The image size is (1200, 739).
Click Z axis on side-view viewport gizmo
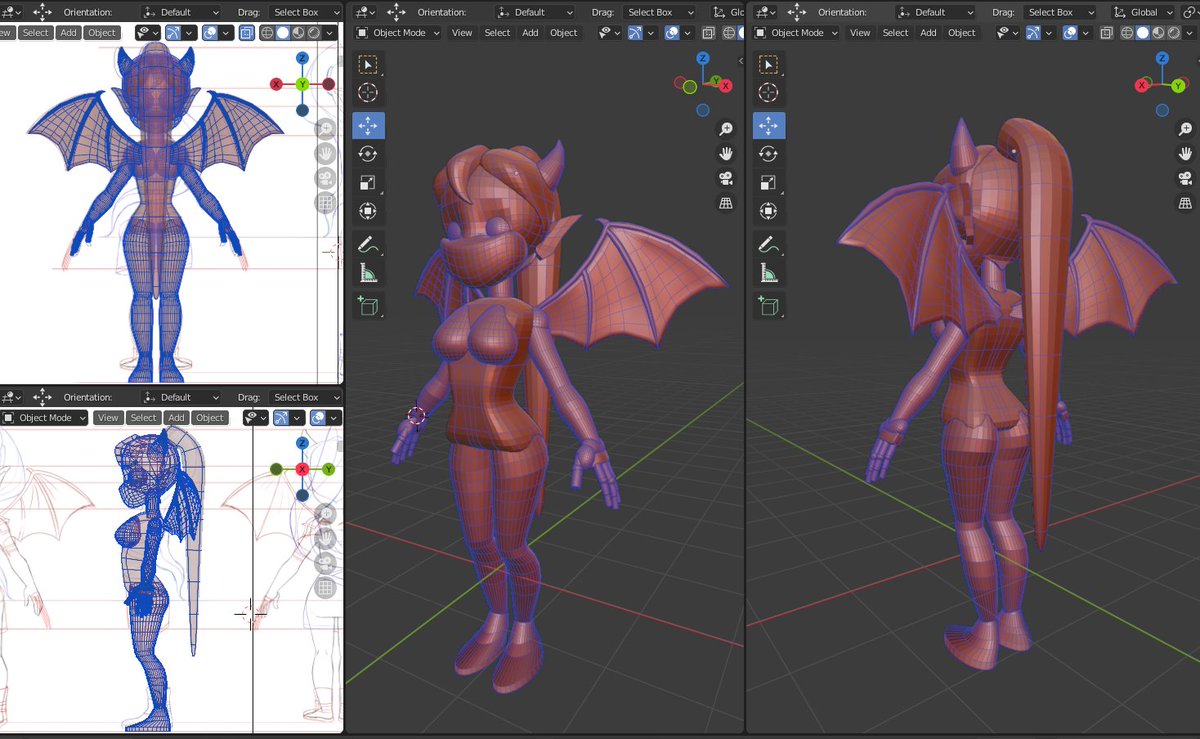(x=302, y=443)
